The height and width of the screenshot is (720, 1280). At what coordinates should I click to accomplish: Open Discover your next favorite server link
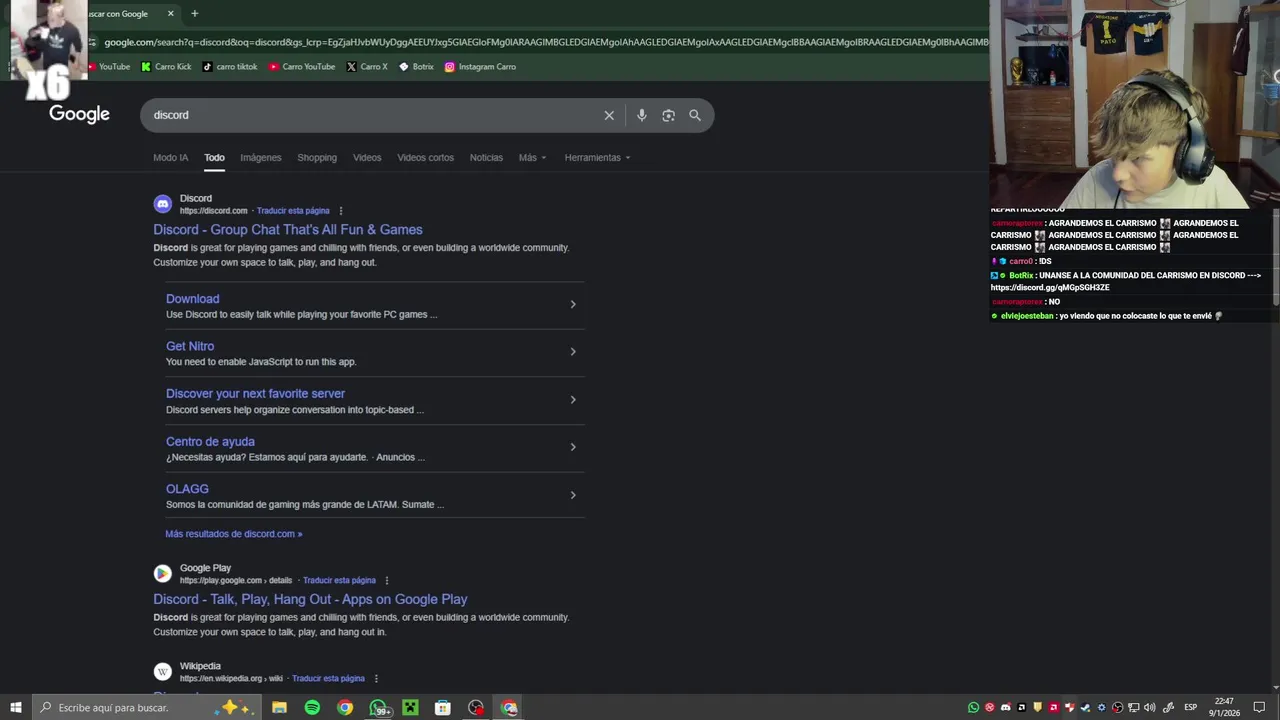pyautogui.click(x=255, y=394)
